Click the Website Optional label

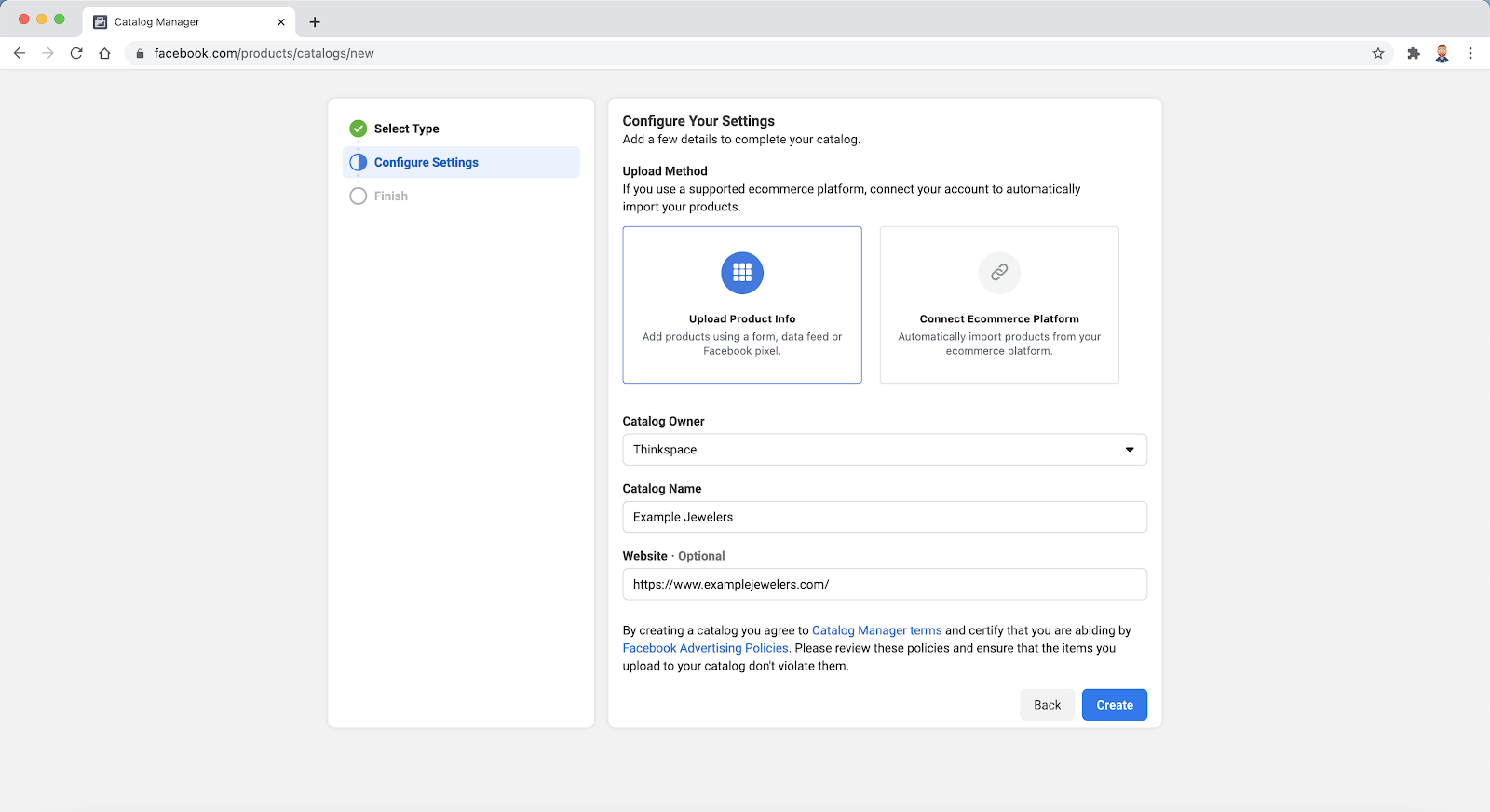pyautogui.click(x=674, y=556)
